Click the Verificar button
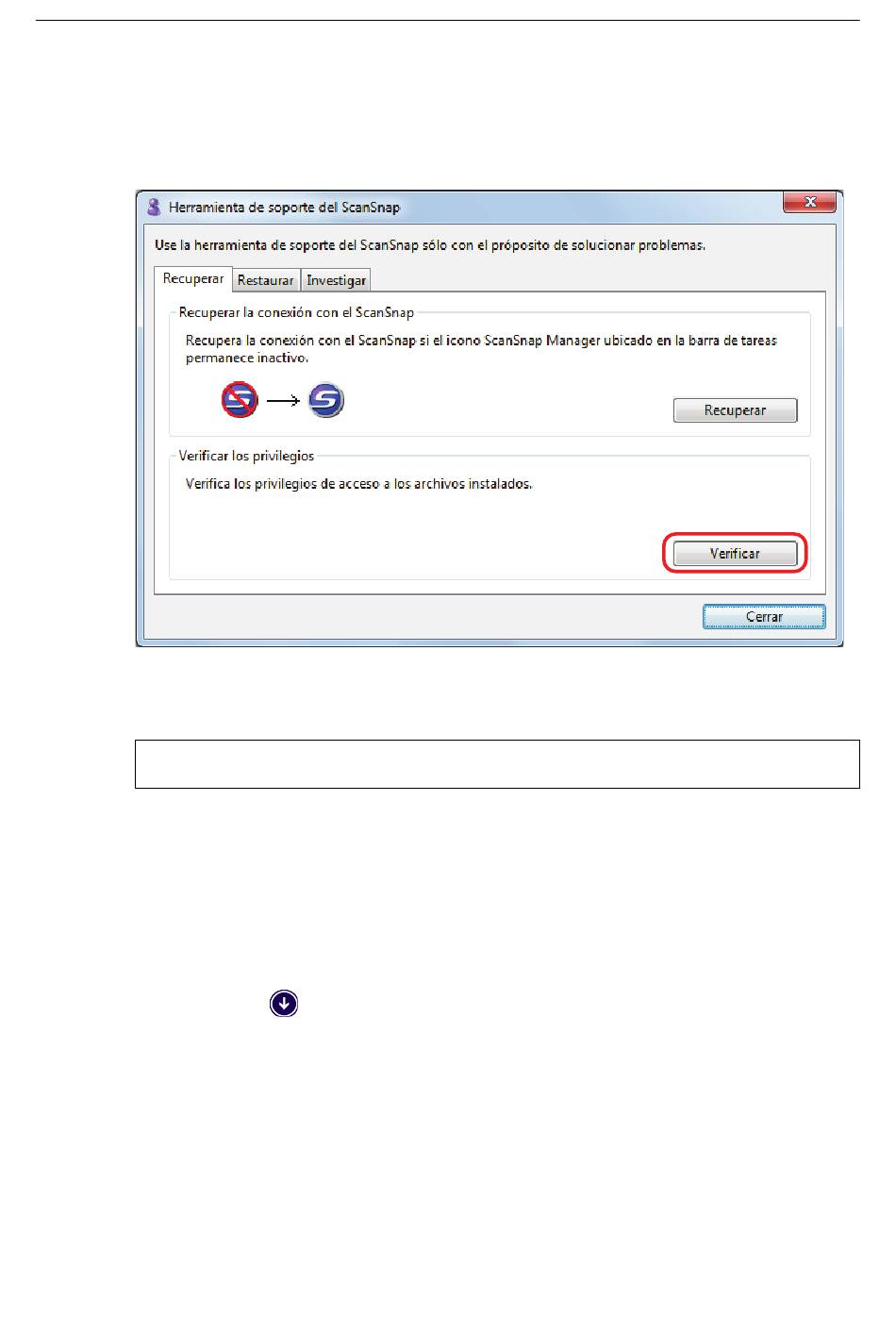 click(x=735, y=554)
